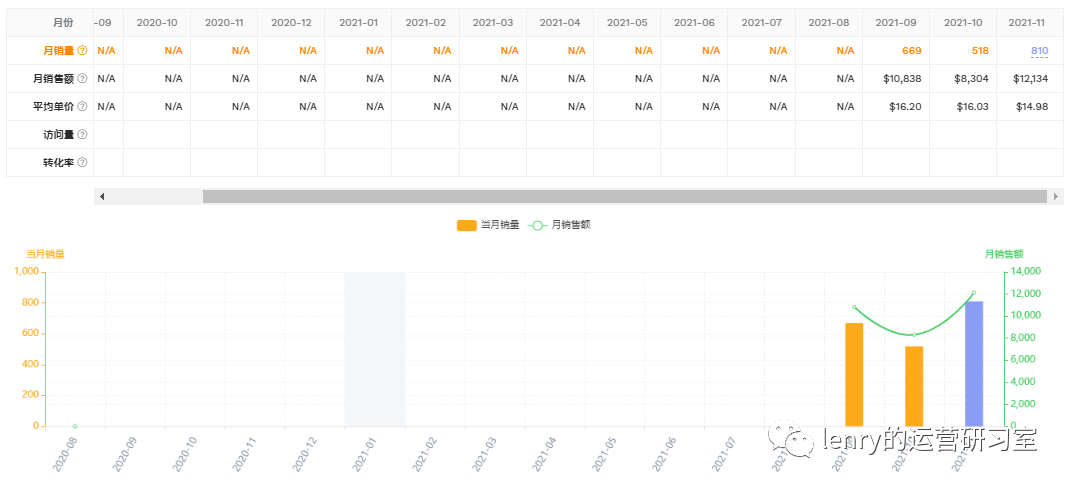Click the horizontal table scrollbar thumb
The width and height of the screenshot is (1072, 489).
click(x=625, y=197)
